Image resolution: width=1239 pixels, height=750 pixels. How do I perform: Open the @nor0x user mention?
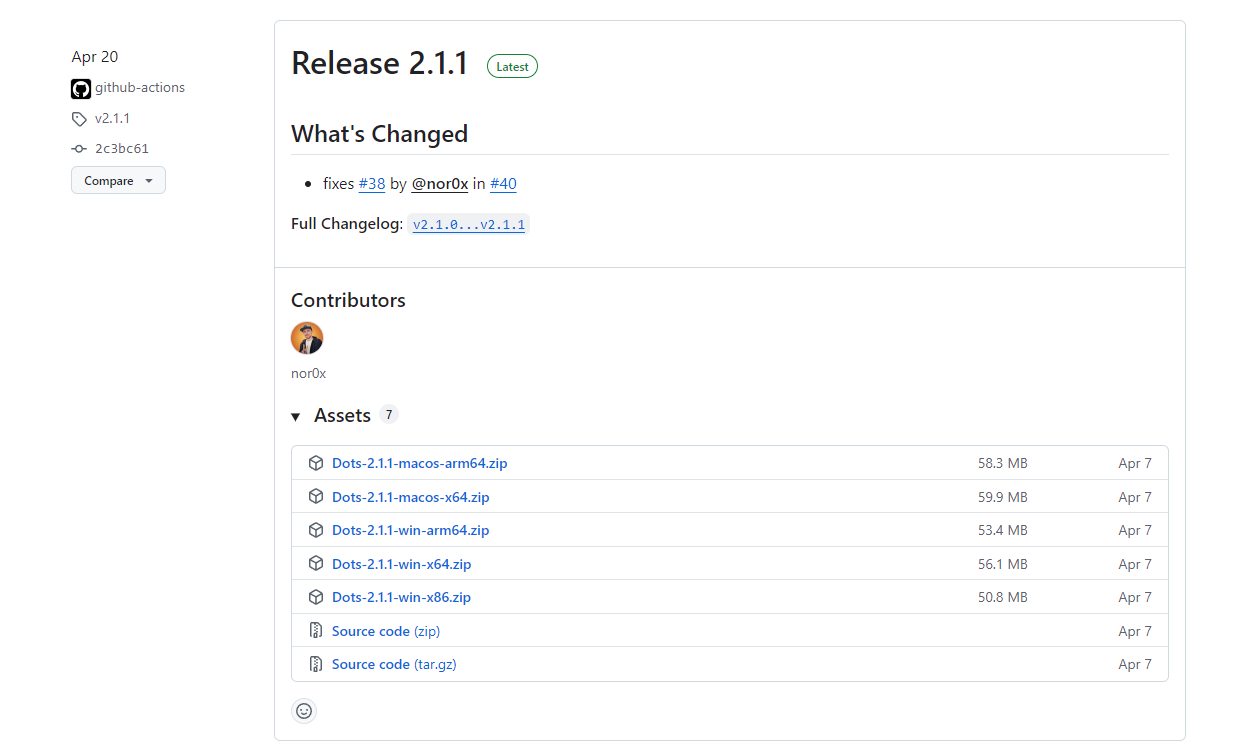(440, 184)
